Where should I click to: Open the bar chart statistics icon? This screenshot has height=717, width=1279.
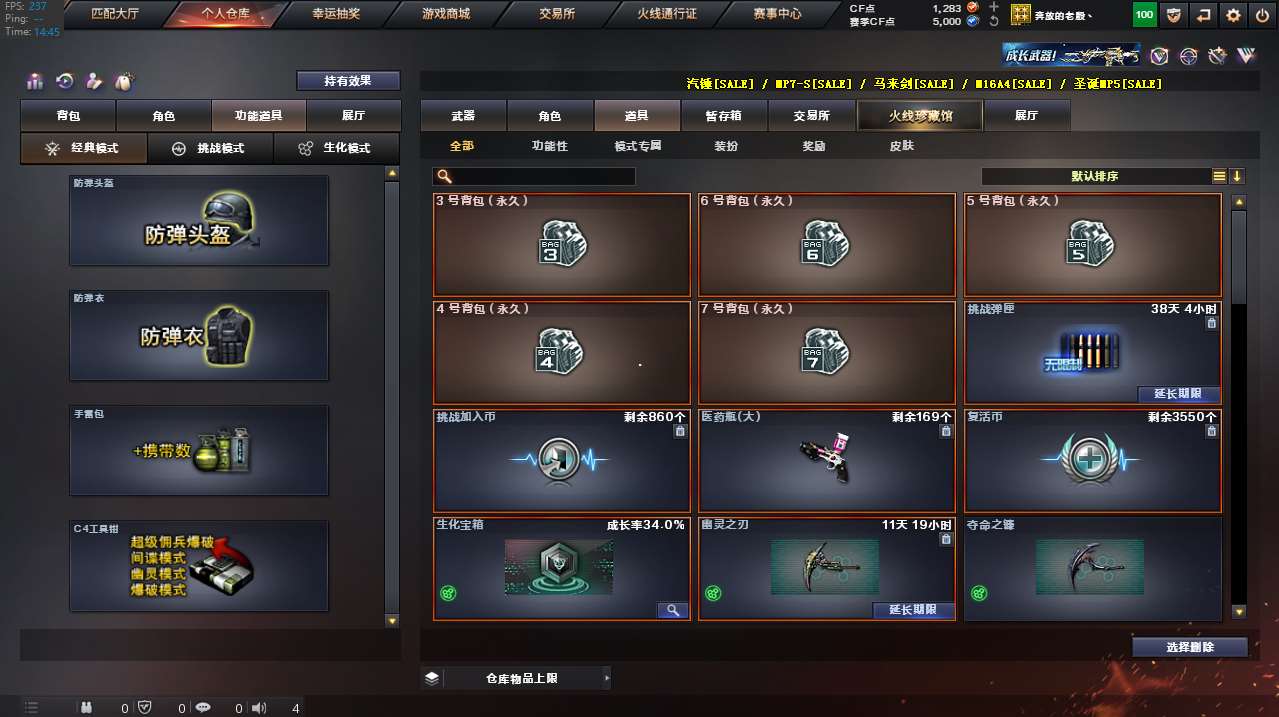pos(35,81)
